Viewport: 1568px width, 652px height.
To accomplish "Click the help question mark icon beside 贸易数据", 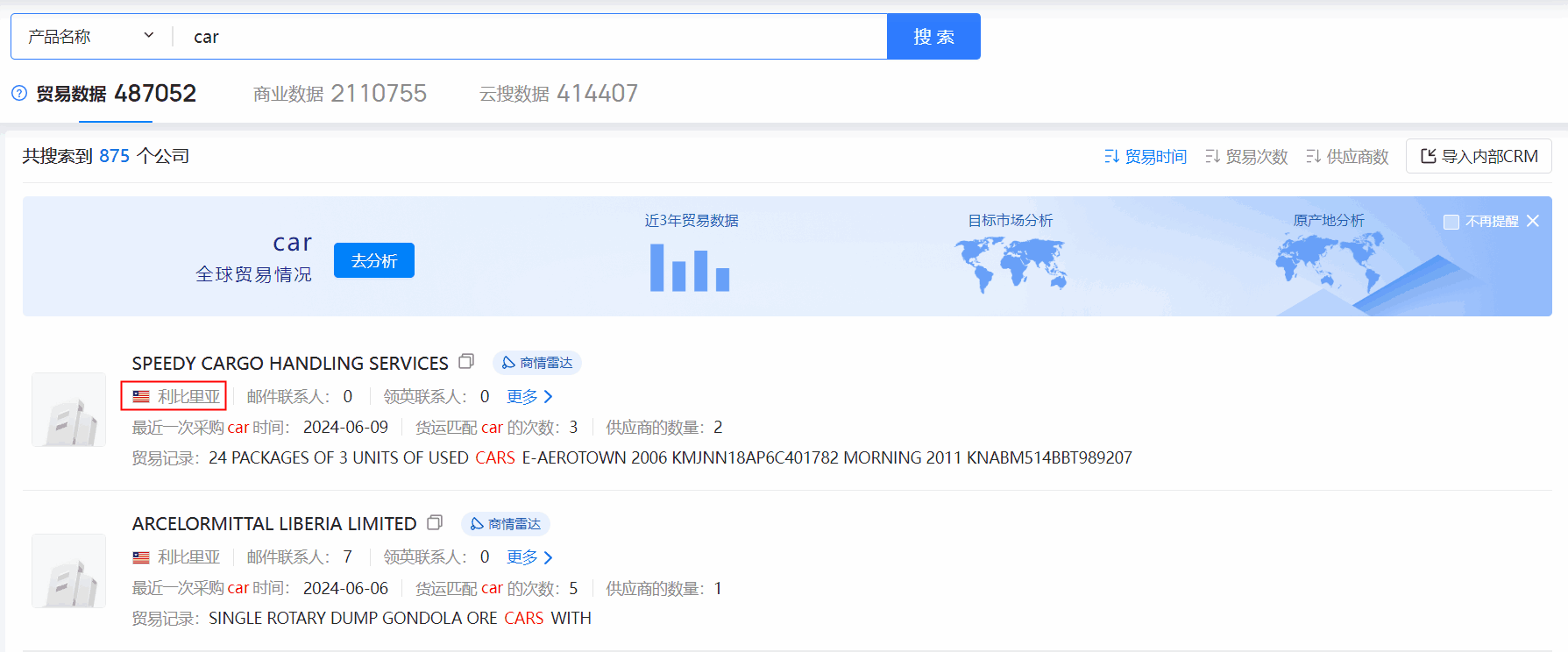I will pos(19,93).
